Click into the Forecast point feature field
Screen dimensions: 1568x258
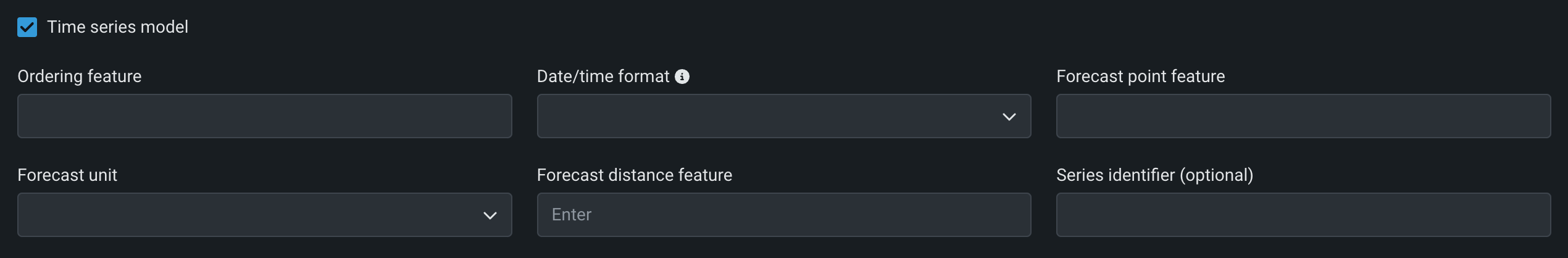tap(1303, 116)
